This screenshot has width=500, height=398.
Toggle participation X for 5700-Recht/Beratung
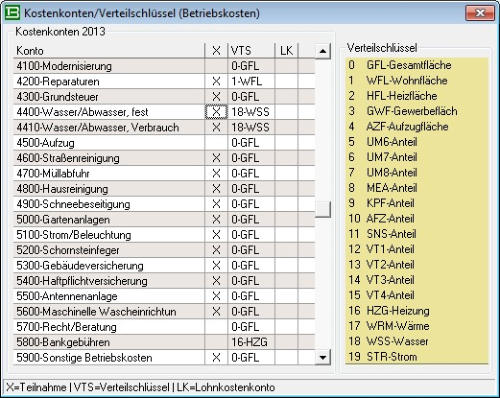point(216,327)
